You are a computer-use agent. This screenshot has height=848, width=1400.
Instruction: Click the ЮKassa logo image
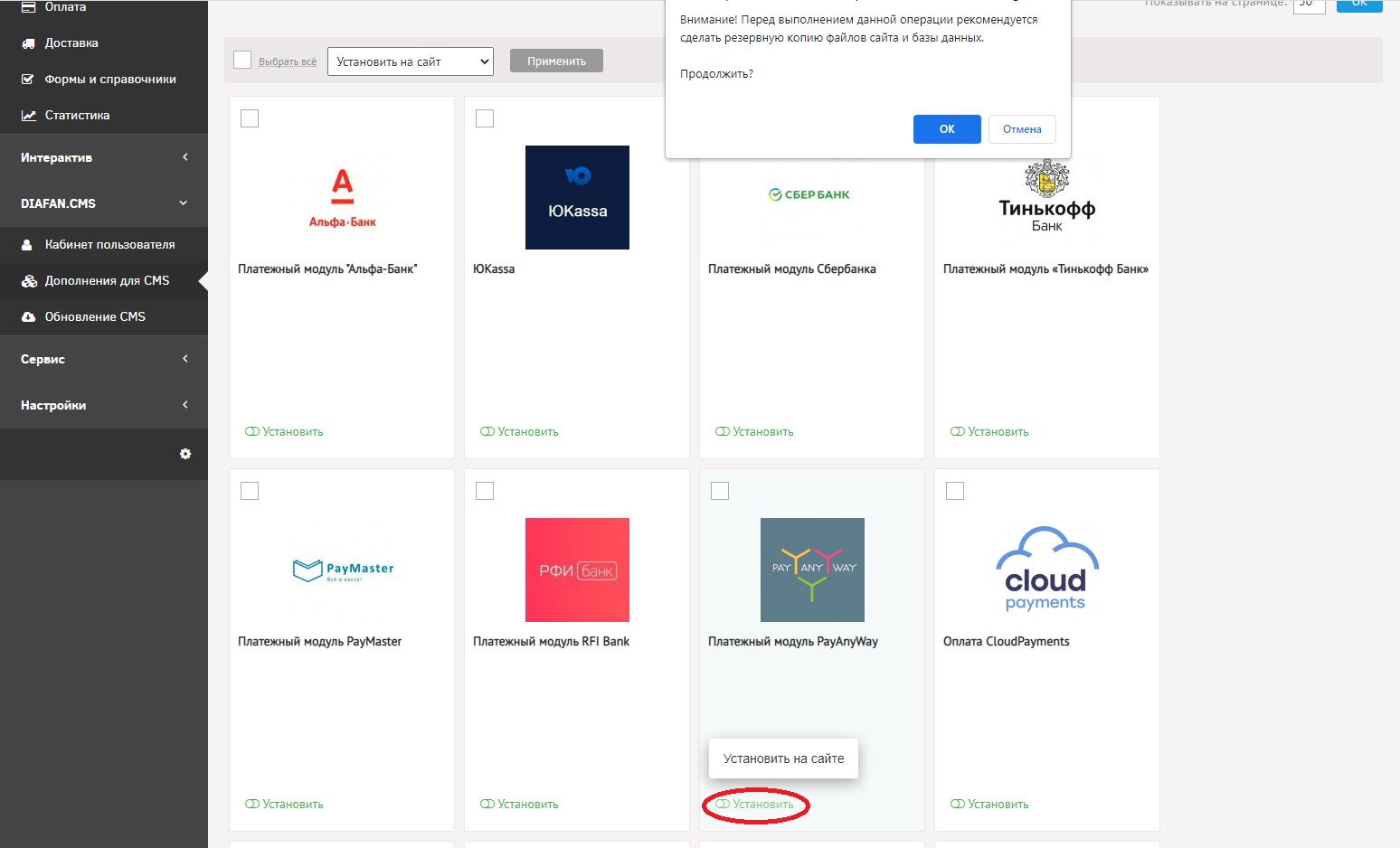point(577,198)
